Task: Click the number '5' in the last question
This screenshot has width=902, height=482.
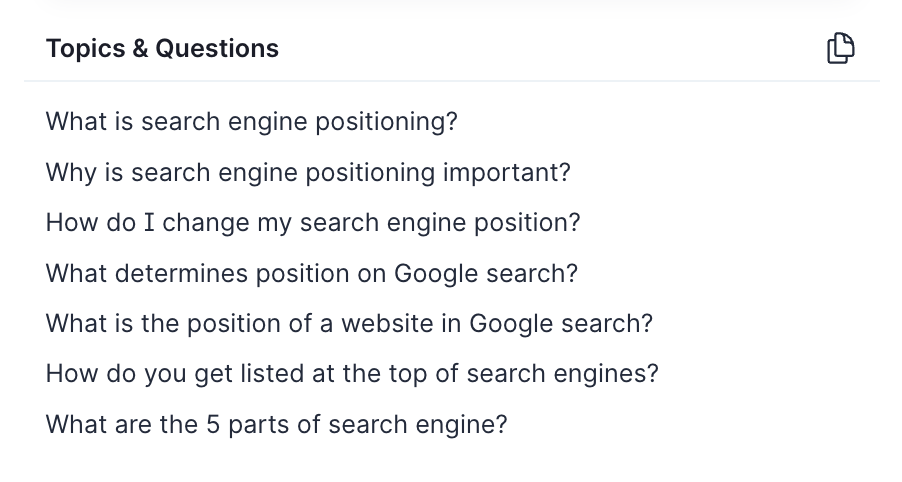Action: tap(212, 424)
